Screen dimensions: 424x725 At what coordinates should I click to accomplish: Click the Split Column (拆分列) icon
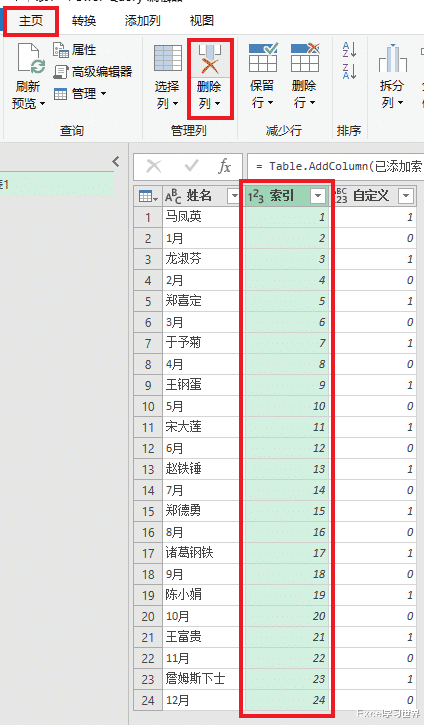click(x=393, y=59)
